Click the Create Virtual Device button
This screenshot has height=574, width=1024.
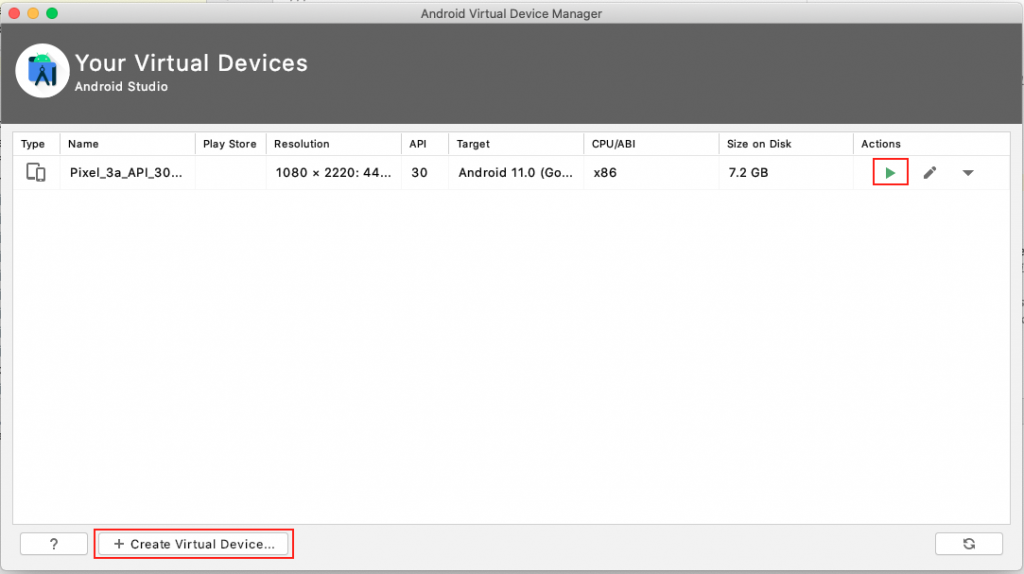coord(193,544)
